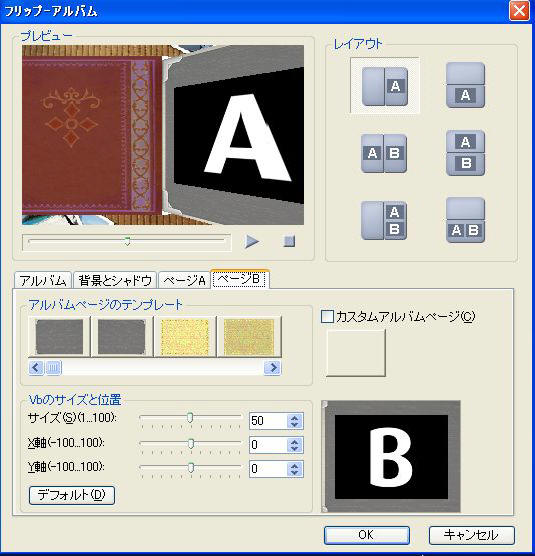Close the フリップ-アルバム dialog
535x556 pixels.
tap(519, 11)
